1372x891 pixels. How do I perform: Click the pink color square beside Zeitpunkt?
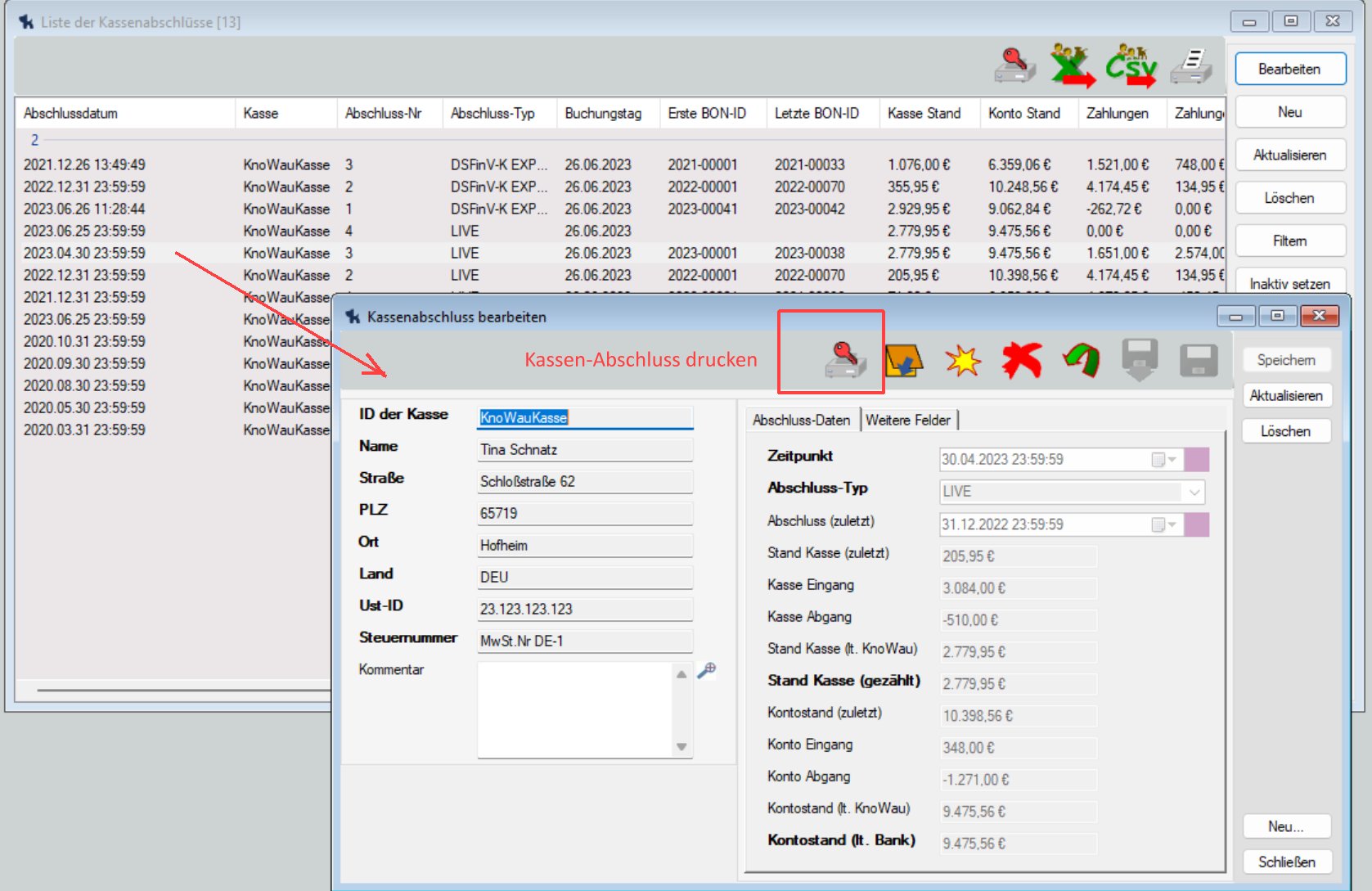point(1197,460)
